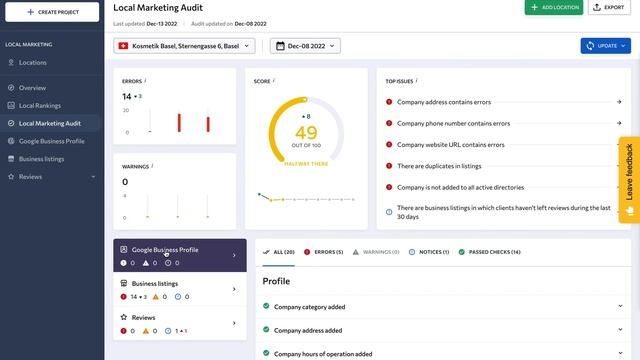Viewport: 640px width, 360px height.
Task: Open the Kosmetik Basel location dropdown
Action: 184,46
